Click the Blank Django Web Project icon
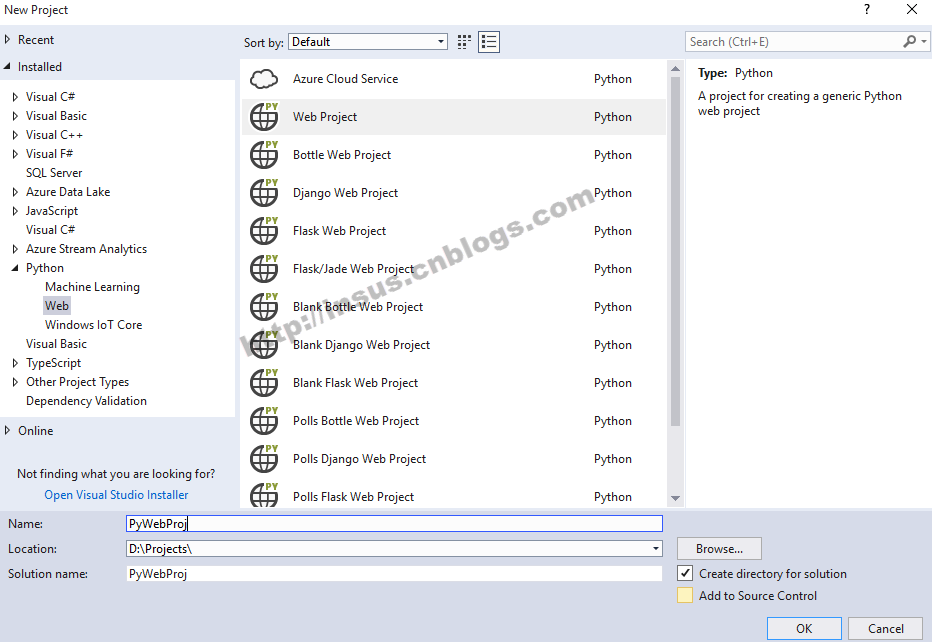This screenshot has width=932, height=642. pyautogui.click(x=264, y=345)
